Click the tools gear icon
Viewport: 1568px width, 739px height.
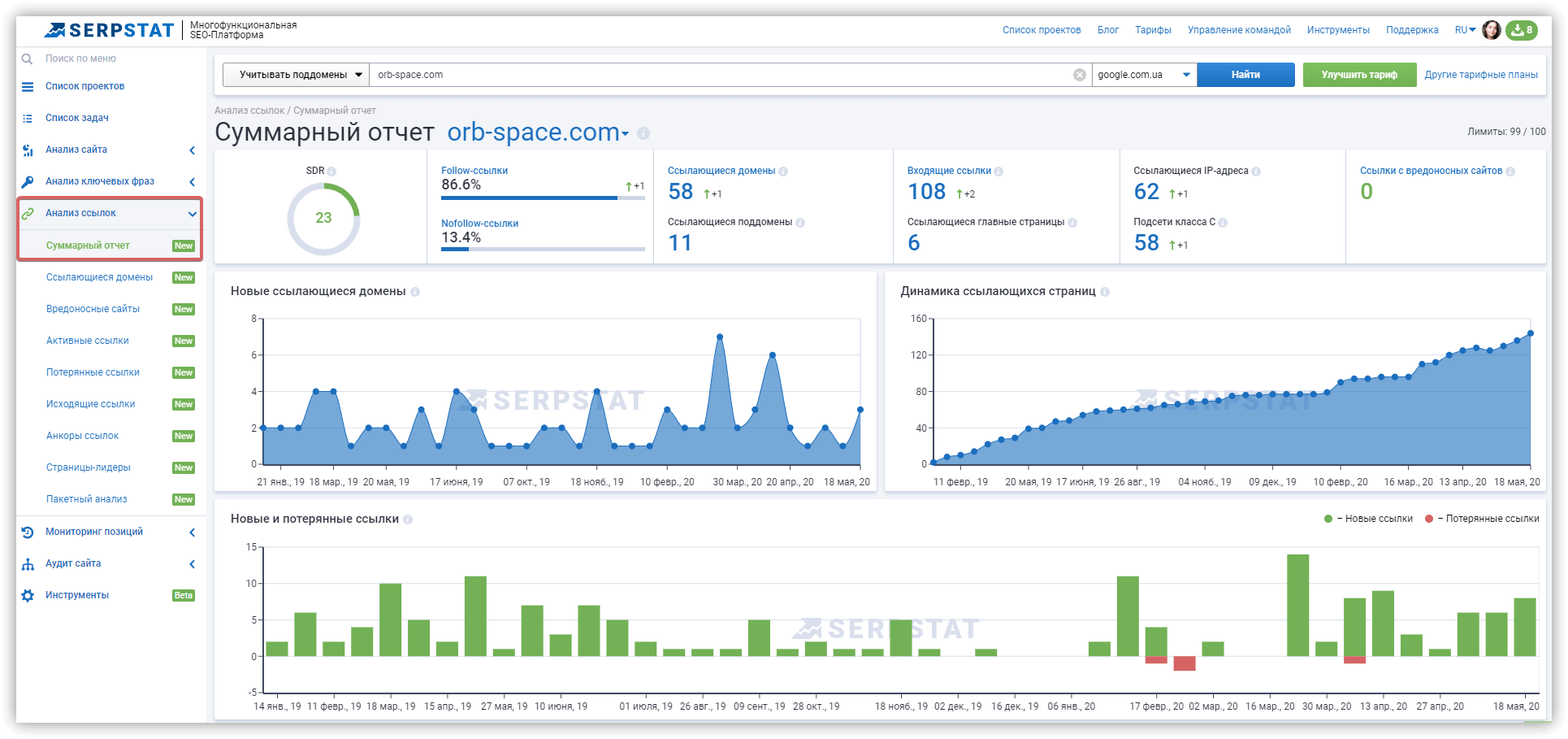point(28,595)
